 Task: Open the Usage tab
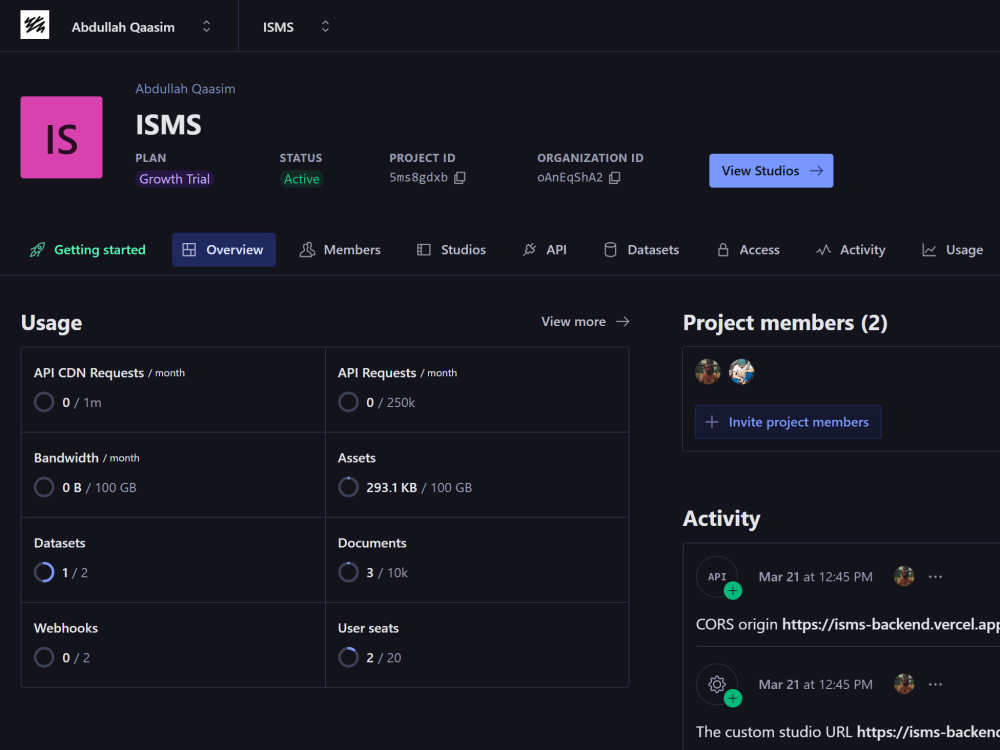tap(953, 250)
